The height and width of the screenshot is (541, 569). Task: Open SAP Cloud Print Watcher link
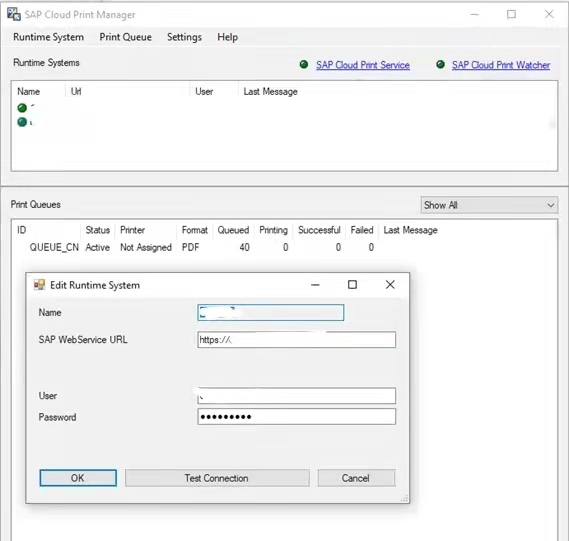click(501, 65)
